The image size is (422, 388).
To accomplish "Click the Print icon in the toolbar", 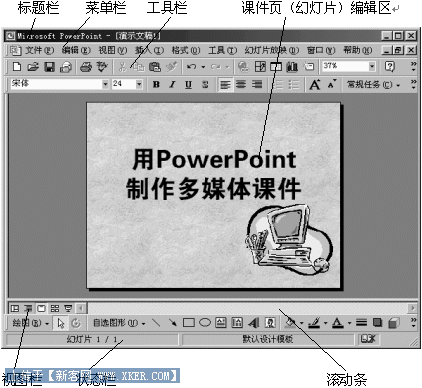I will (86, 67).
